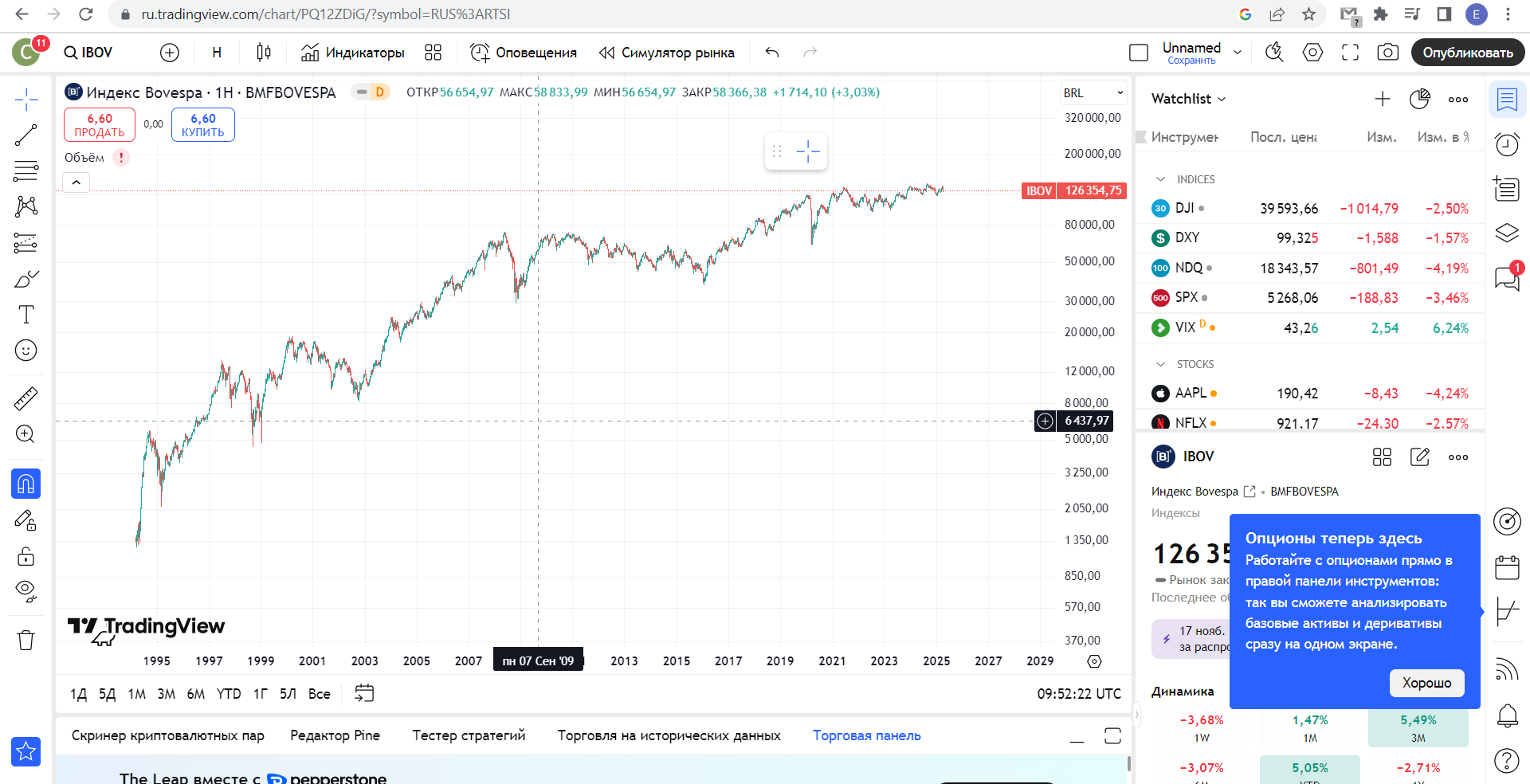Select the brush drawing tool
The height and width of the screenshot is (784, 1530).
(26, 279)
